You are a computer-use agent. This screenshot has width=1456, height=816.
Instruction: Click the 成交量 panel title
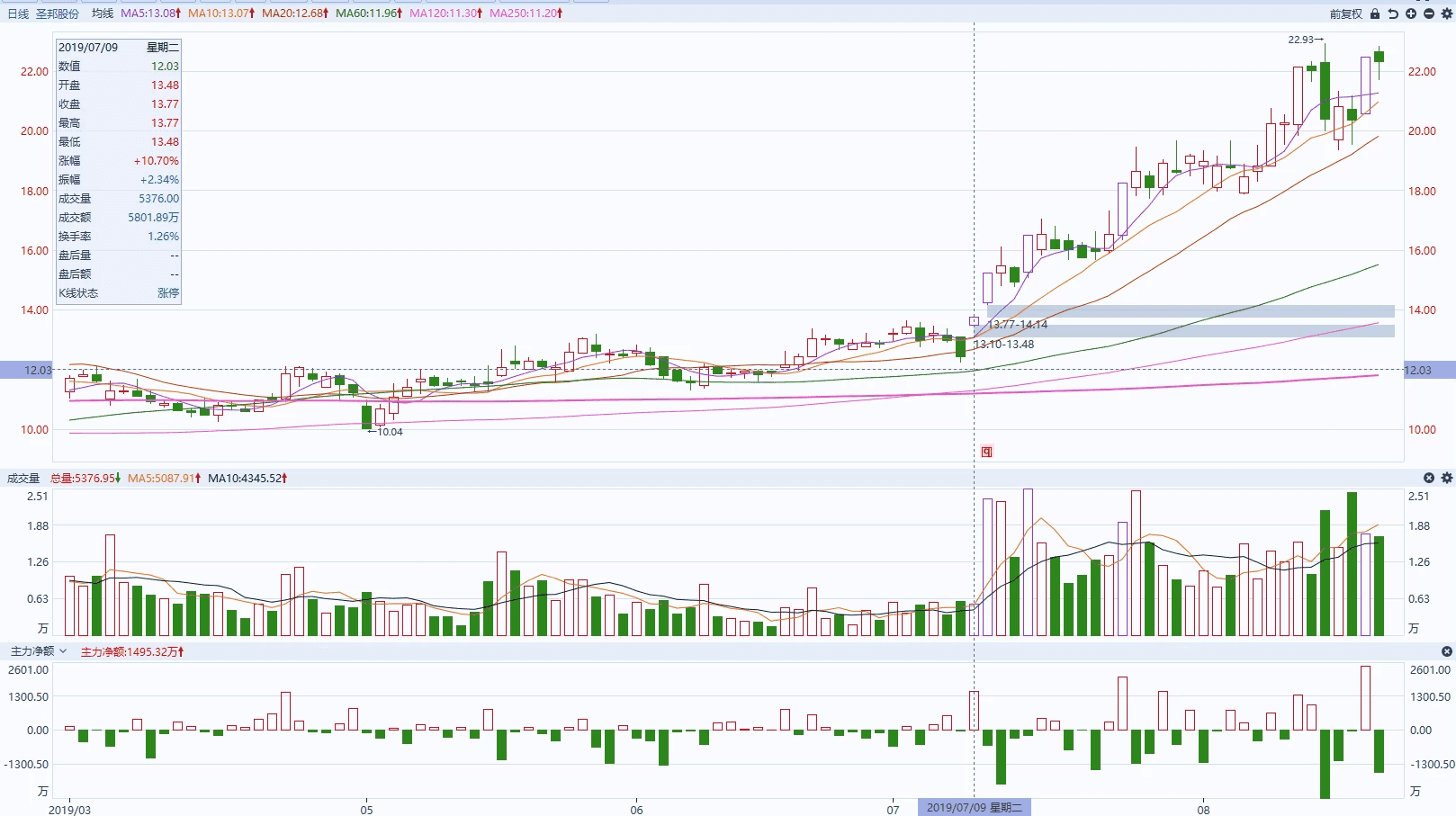(x=23, y=478)
